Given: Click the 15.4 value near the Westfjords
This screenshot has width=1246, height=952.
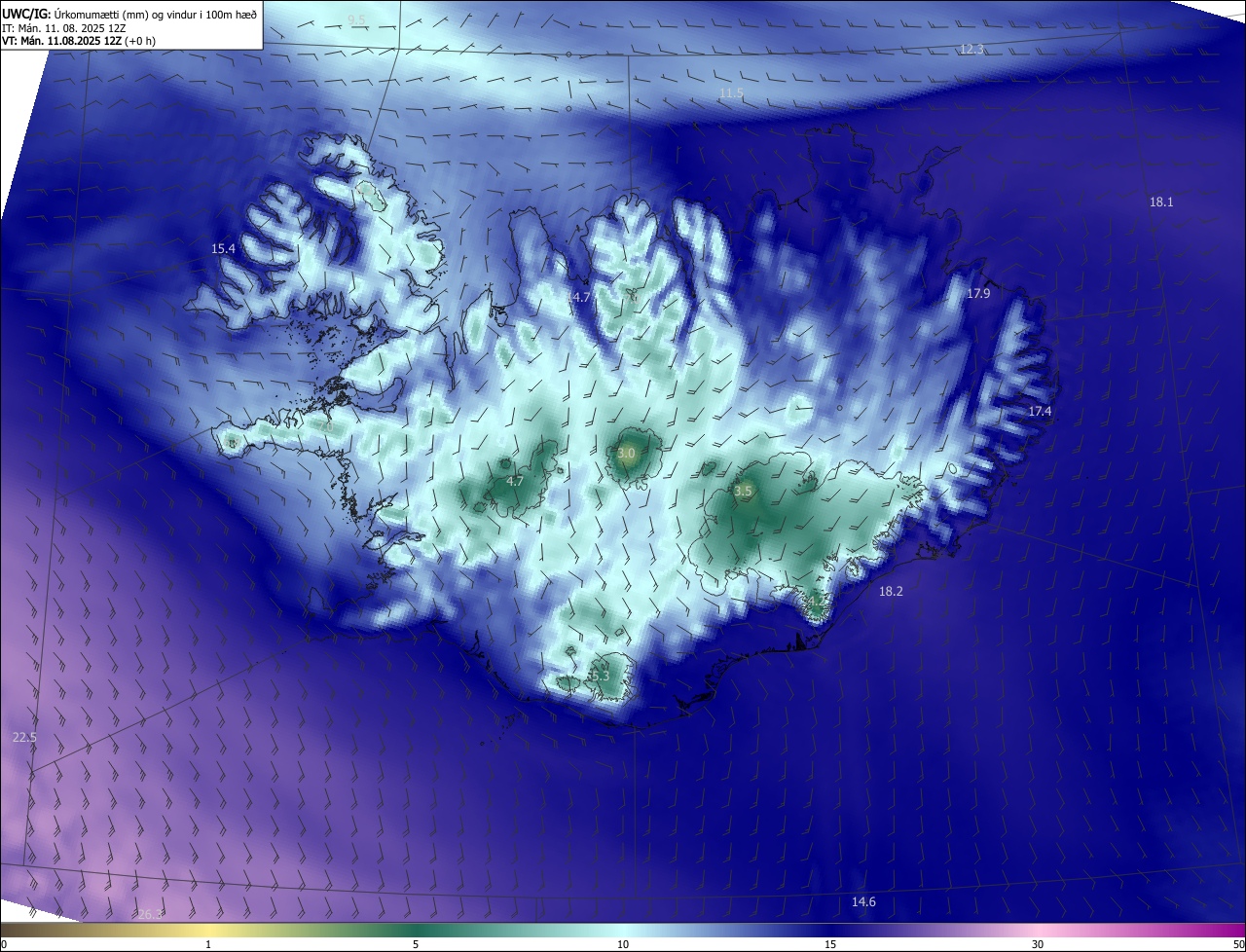Looking at the screenshot, I should pos(224,248).
